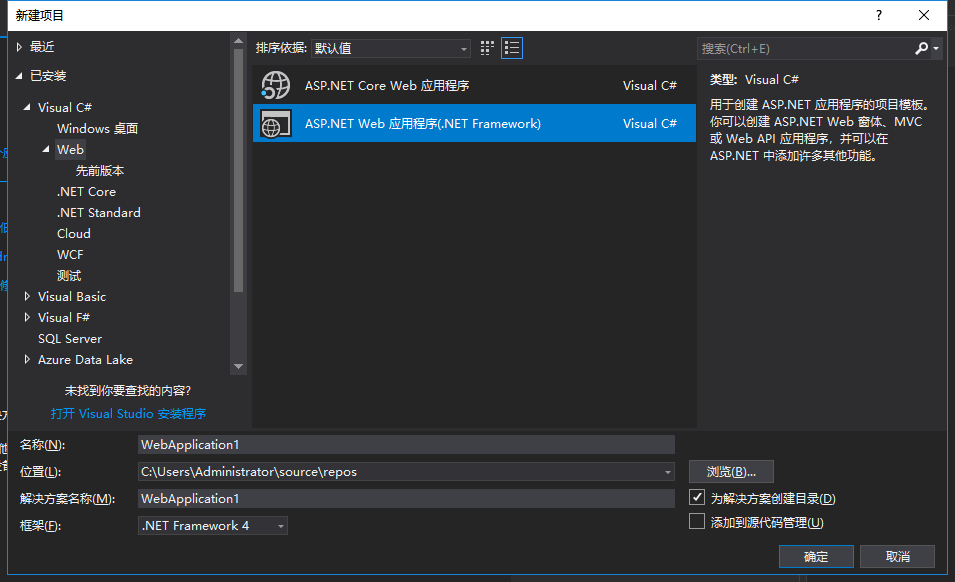Collapse the Installed node

[19, 75]
